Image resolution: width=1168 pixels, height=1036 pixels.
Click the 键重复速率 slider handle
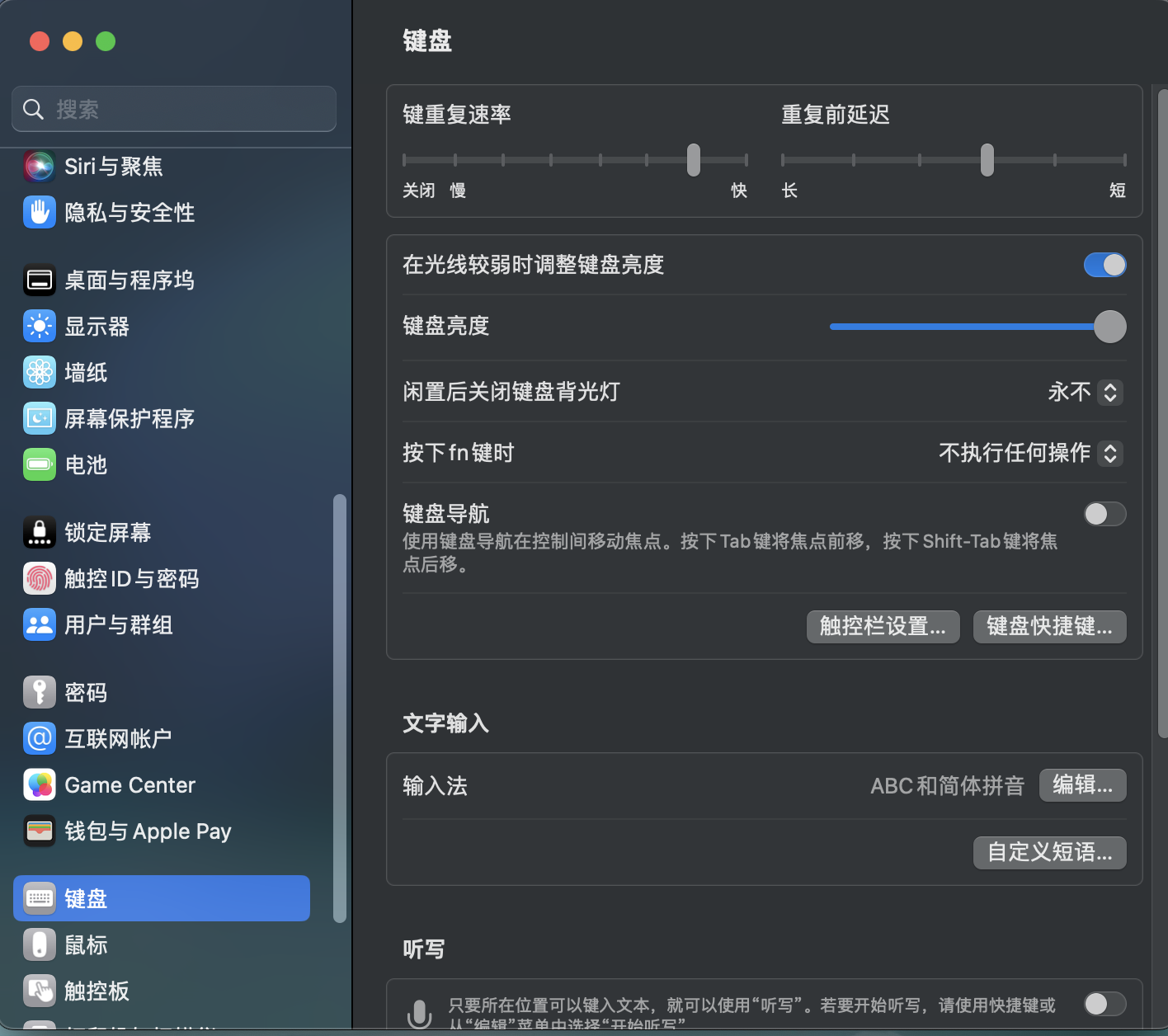pos(694,160)
